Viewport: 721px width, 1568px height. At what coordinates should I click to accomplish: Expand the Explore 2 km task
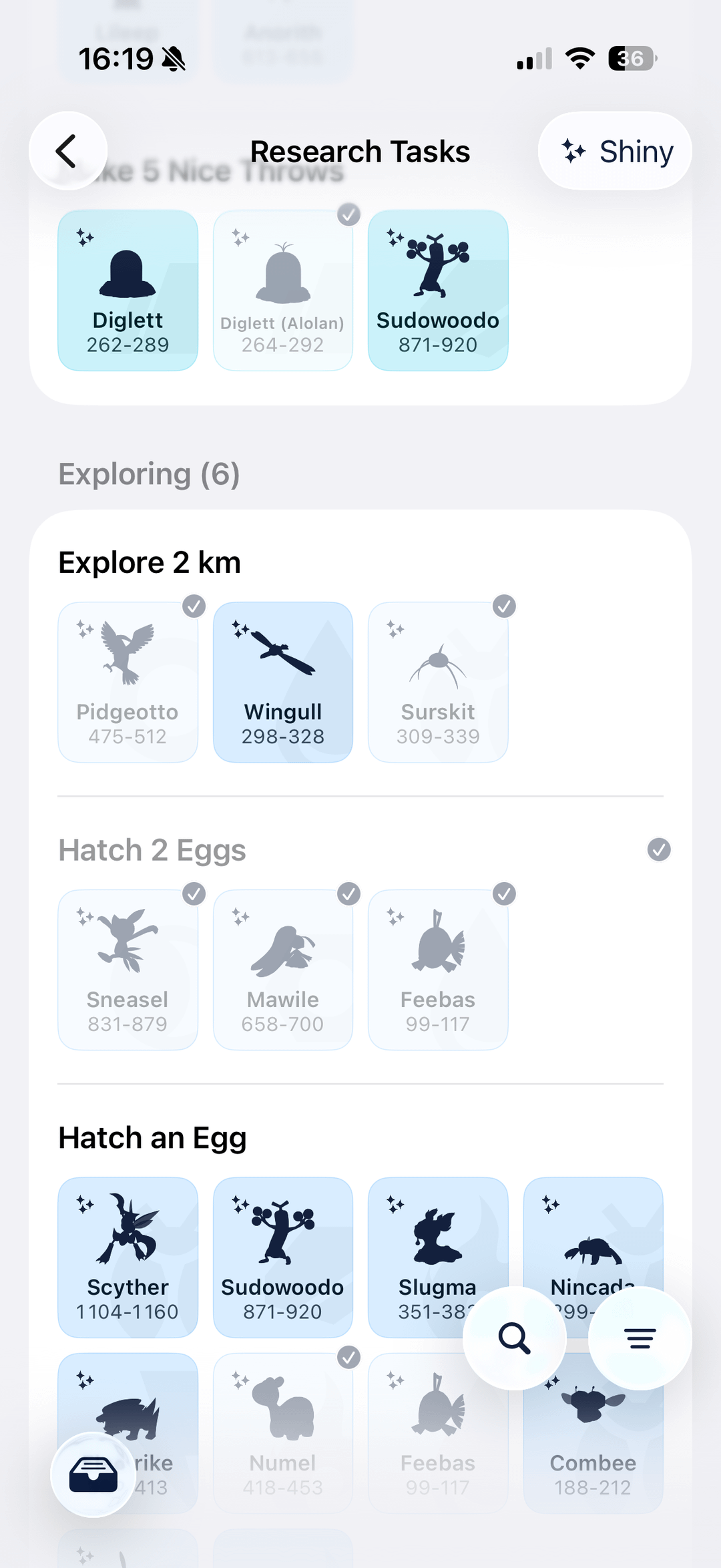click(x=150, y=562)
